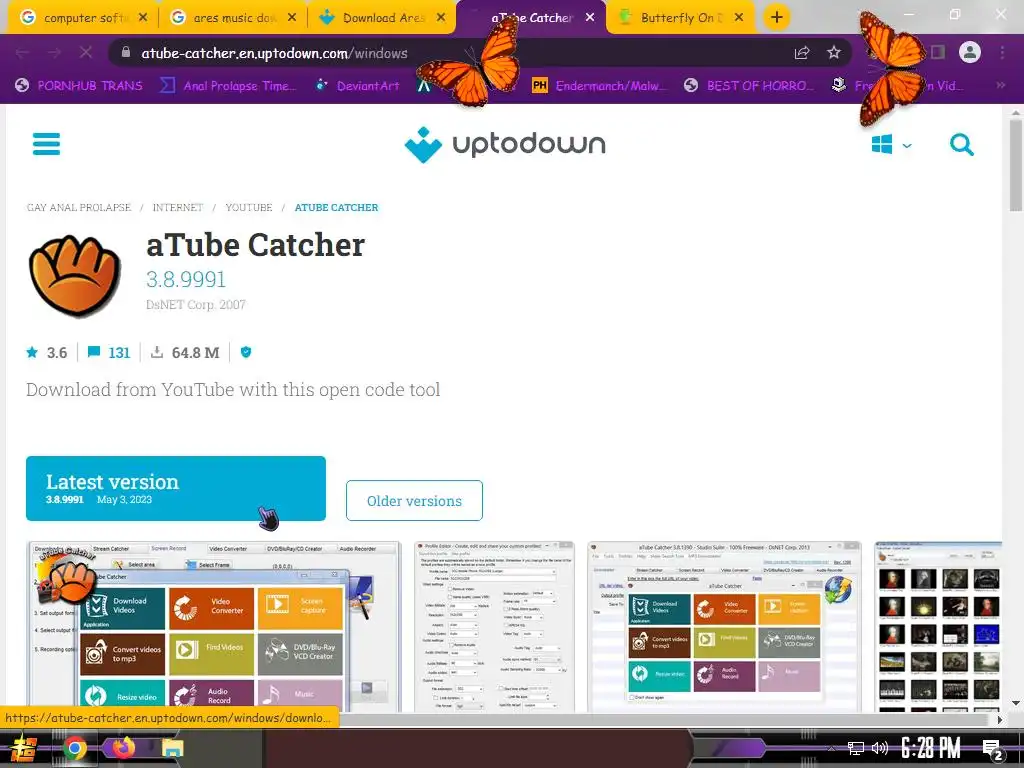Close the aTube Catcher tab
Image resolution: width=1024 pixels, height=768 pixels.
590,18
